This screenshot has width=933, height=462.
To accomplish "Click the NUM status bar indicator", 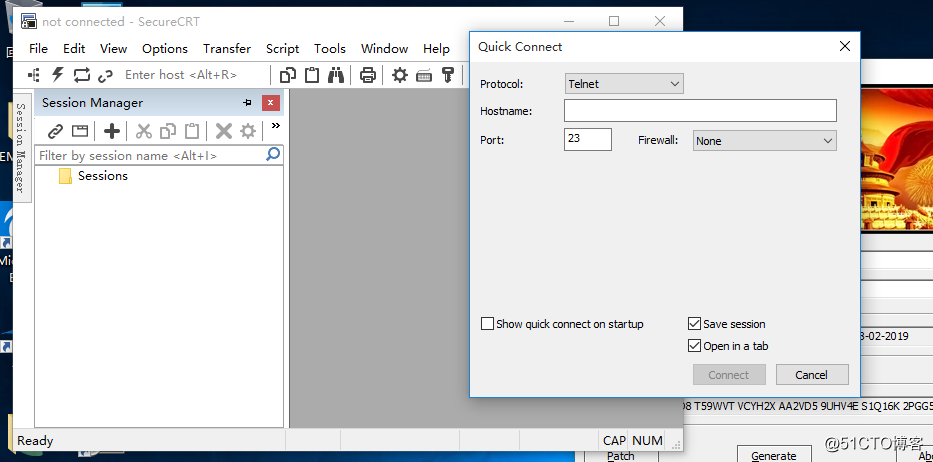I will [x=647, y=441].
